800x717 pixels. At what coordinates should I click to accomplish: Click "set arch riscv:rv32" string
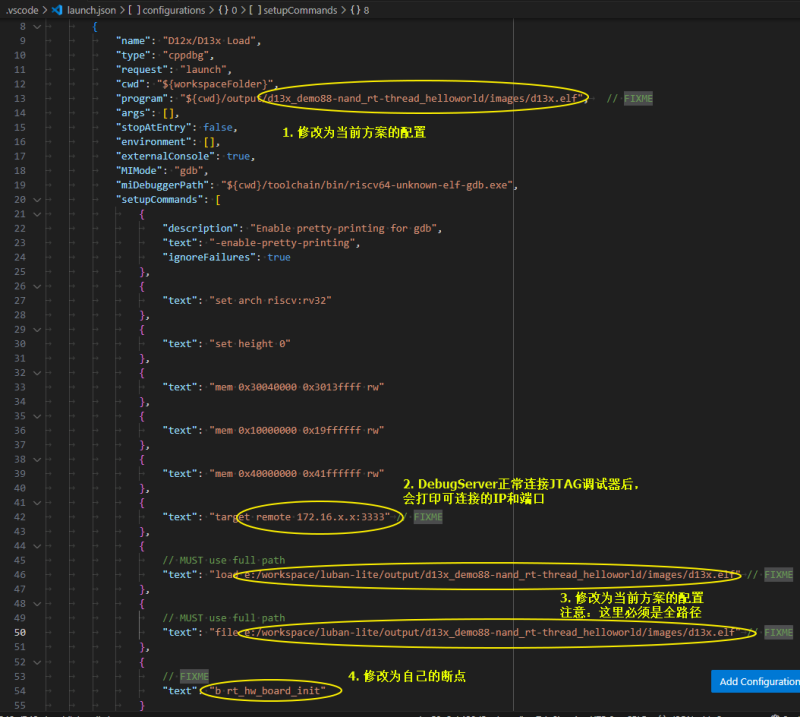(x=270, y=301)
